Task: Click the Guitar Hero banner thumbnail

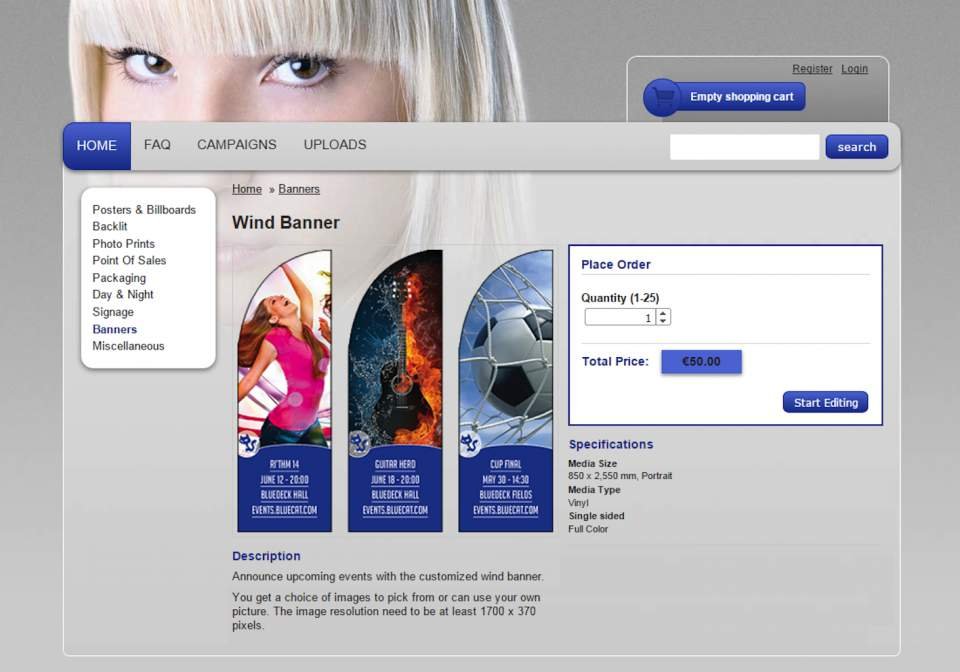Action: [x=395, y=390]
